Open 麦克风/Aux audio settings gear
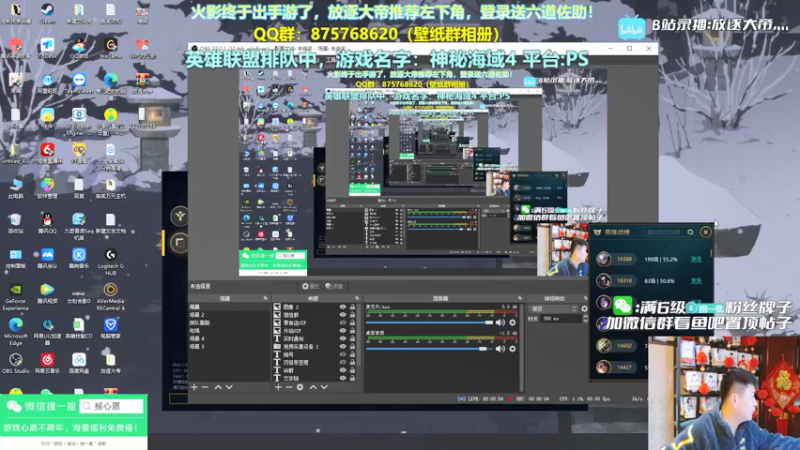The image size is (800, 450). point(512,322)
